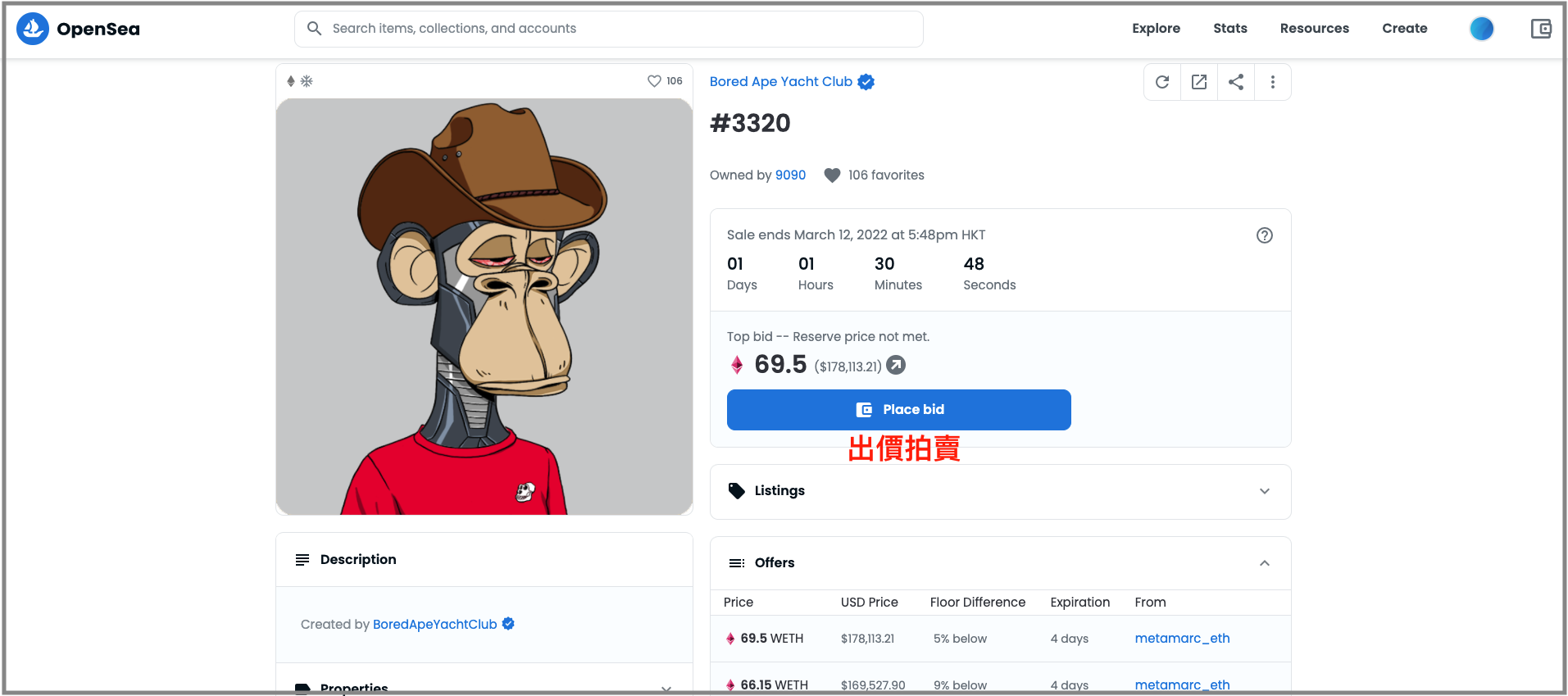Refresh metadata with the reload icon
The width and height of the screenshot is (1568, 696).
point(1162,82)
